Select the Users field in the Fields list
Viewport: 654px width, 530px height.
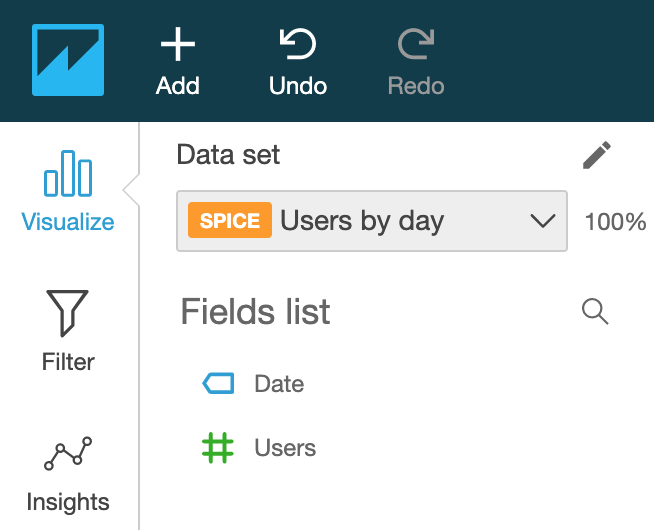coord(285,448)
